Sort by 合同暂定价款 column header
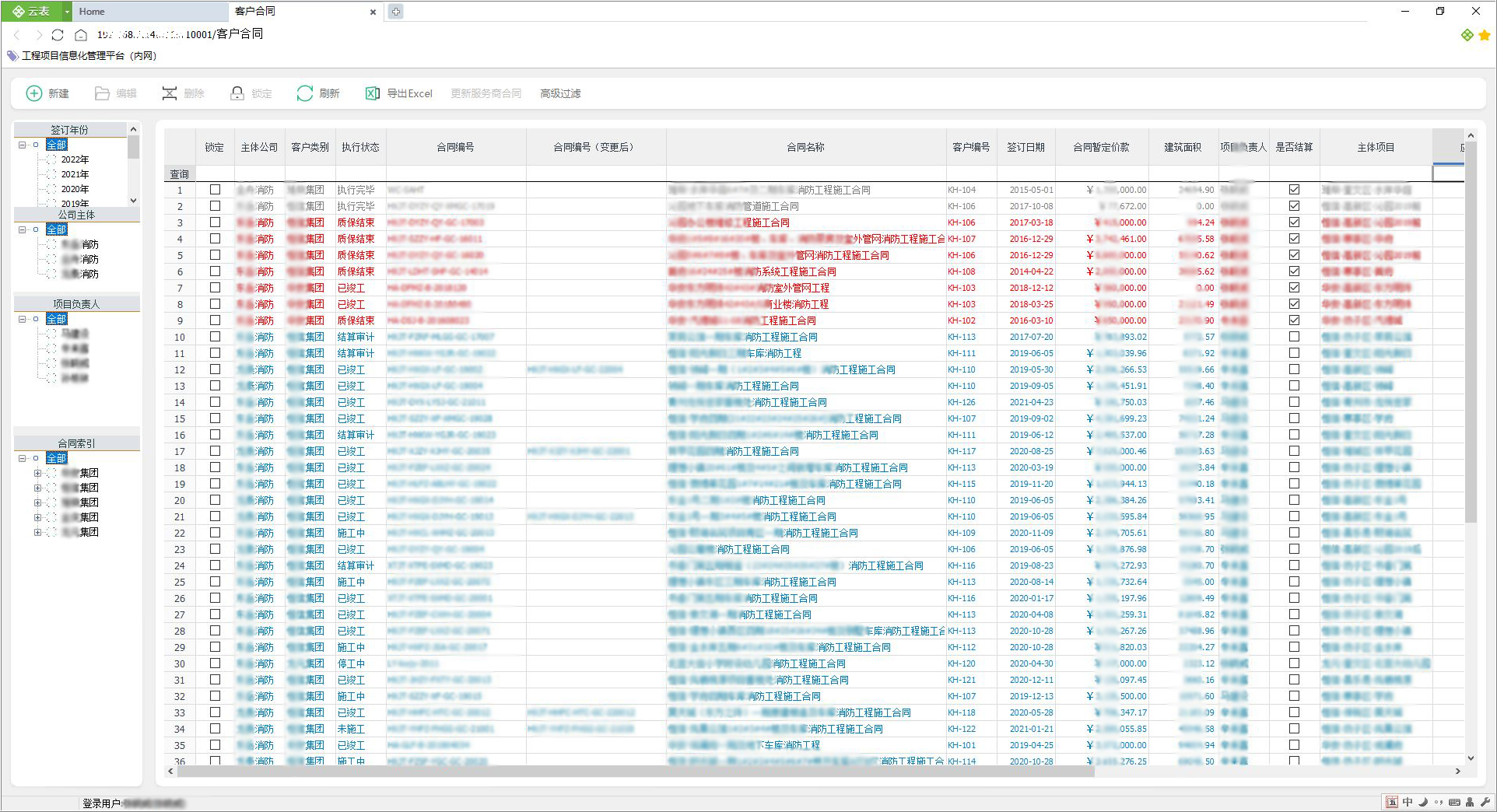 (1101, 147)
